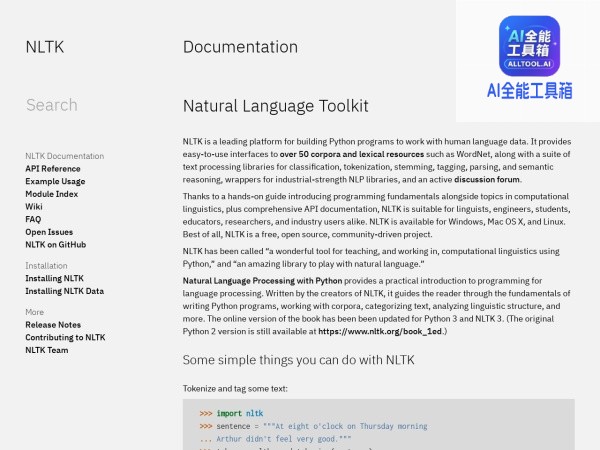Image resolution: width=600 pixels, height=450 pixels.
Task: Focus the Search input field
Action: (x=52, y=105)
